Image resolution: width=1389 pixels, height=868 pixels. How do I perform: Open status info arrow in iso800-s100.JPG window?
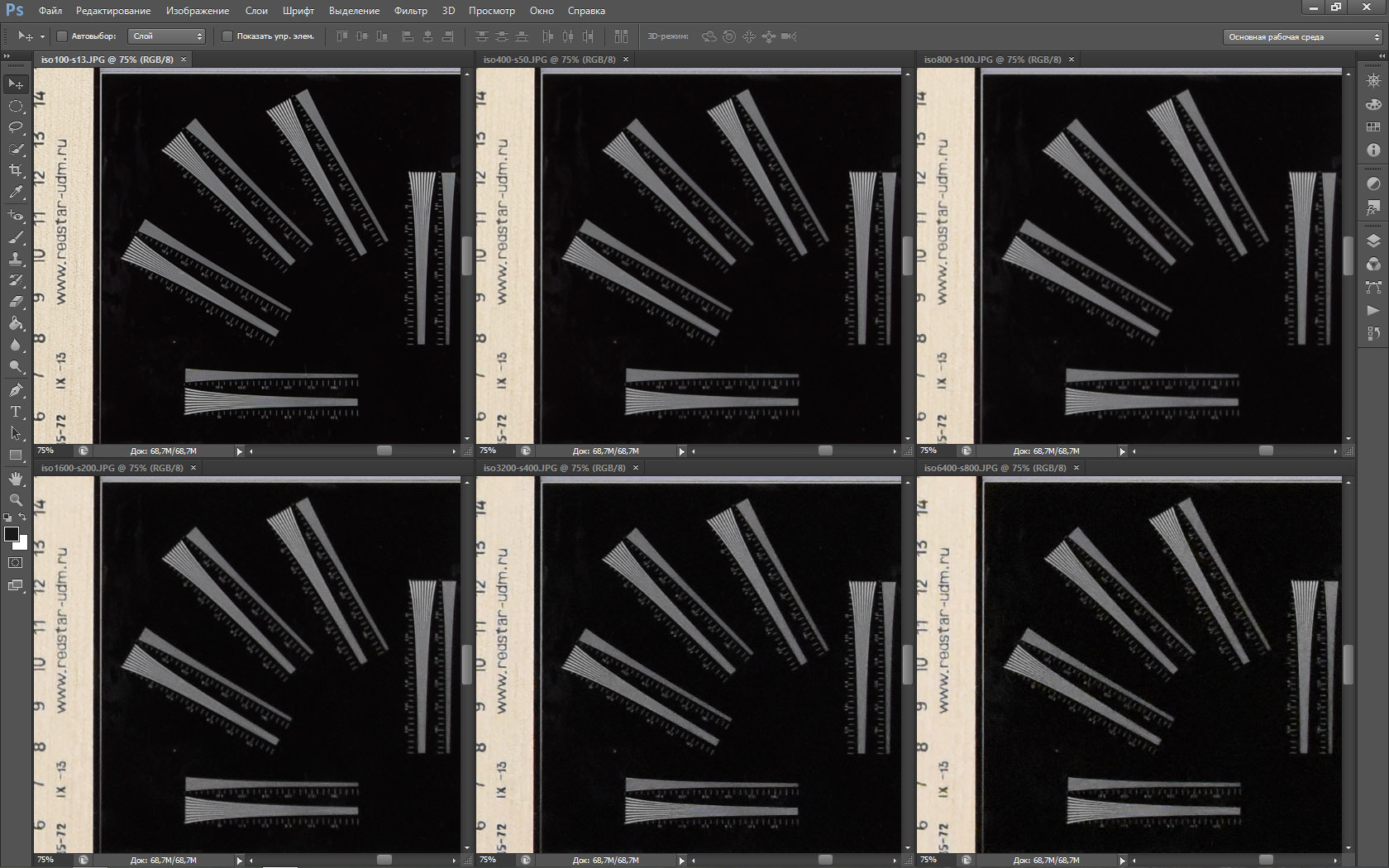point(1122,451)
